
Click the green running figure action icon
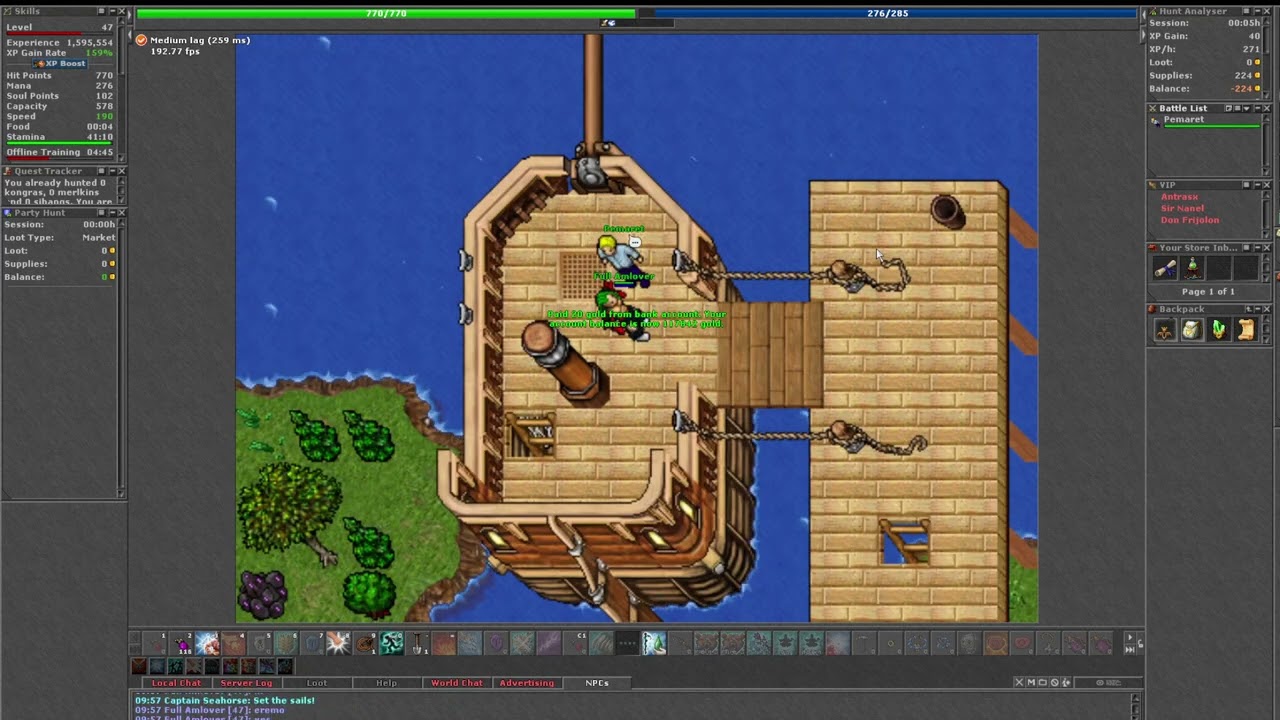(x=392, y=643)
